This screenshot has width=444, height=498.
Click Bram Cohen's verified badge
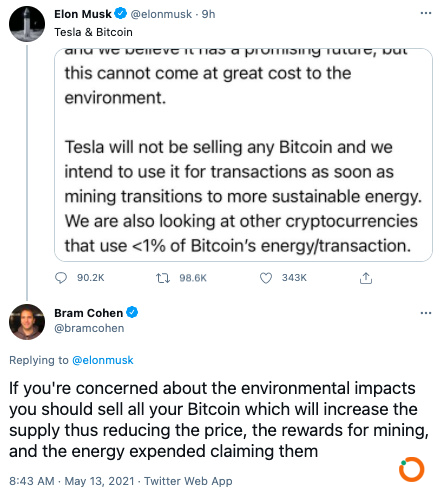(x=132, y=312)
